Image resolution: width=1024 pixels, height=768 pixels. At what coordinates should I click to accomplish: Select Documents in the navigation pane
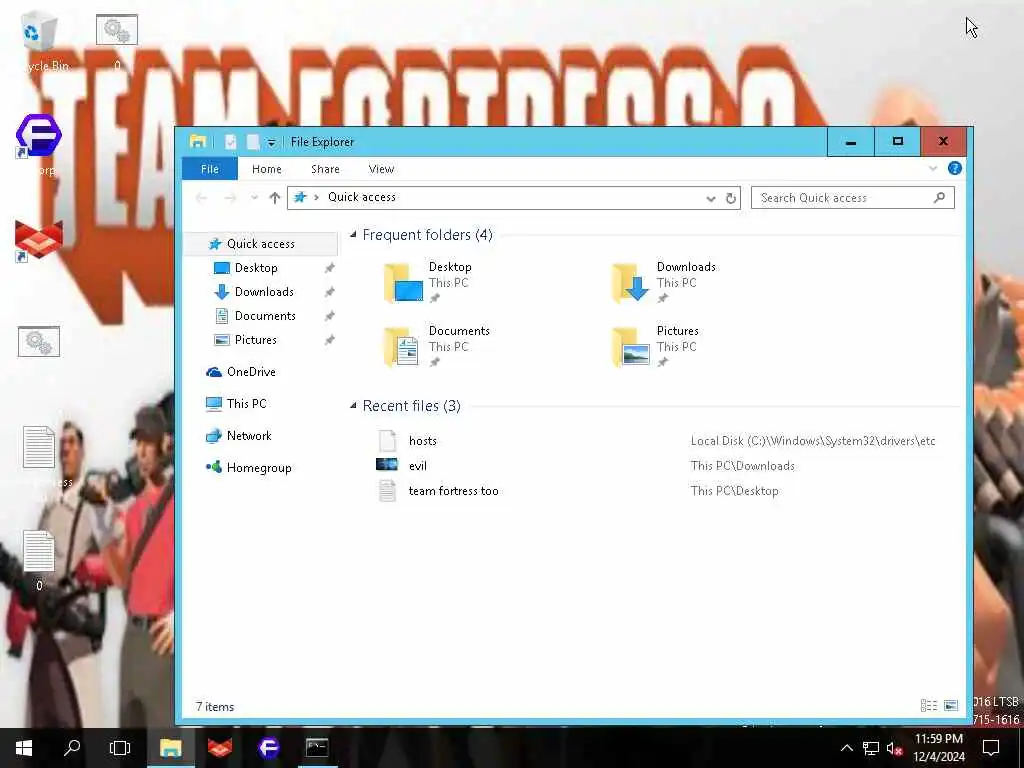(x=264, y=316)
